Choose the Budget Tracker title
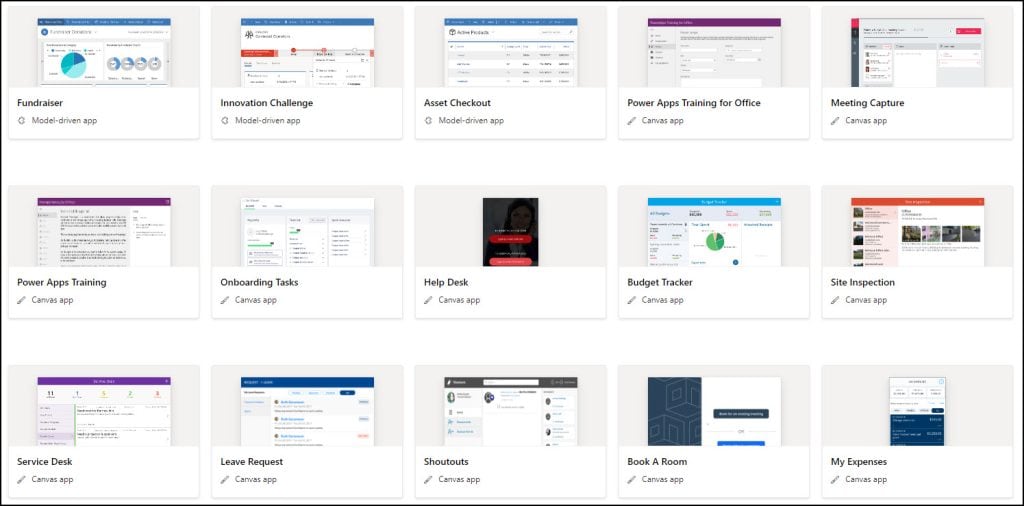 click(660, 283)
